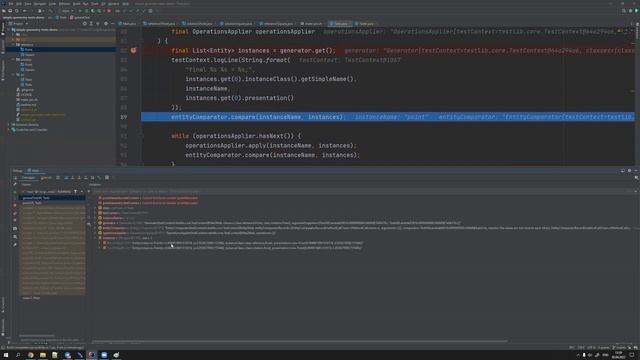Viewport: 640px width, 360px height.
Task: Click the green Resume Program icon
Action: point(15,191)
